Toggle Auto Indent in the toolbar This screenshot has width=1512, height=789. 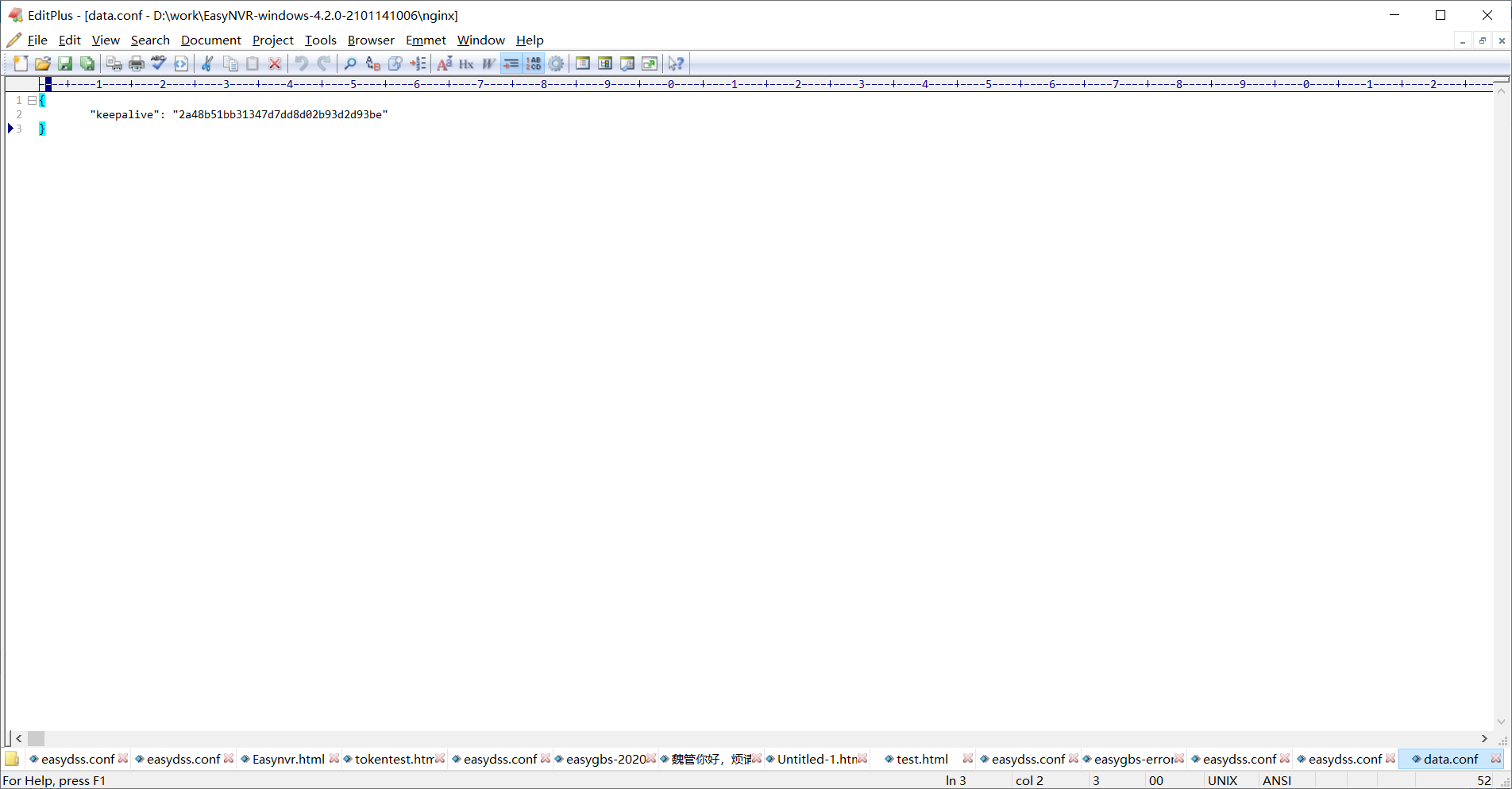[x=511, y=64]
